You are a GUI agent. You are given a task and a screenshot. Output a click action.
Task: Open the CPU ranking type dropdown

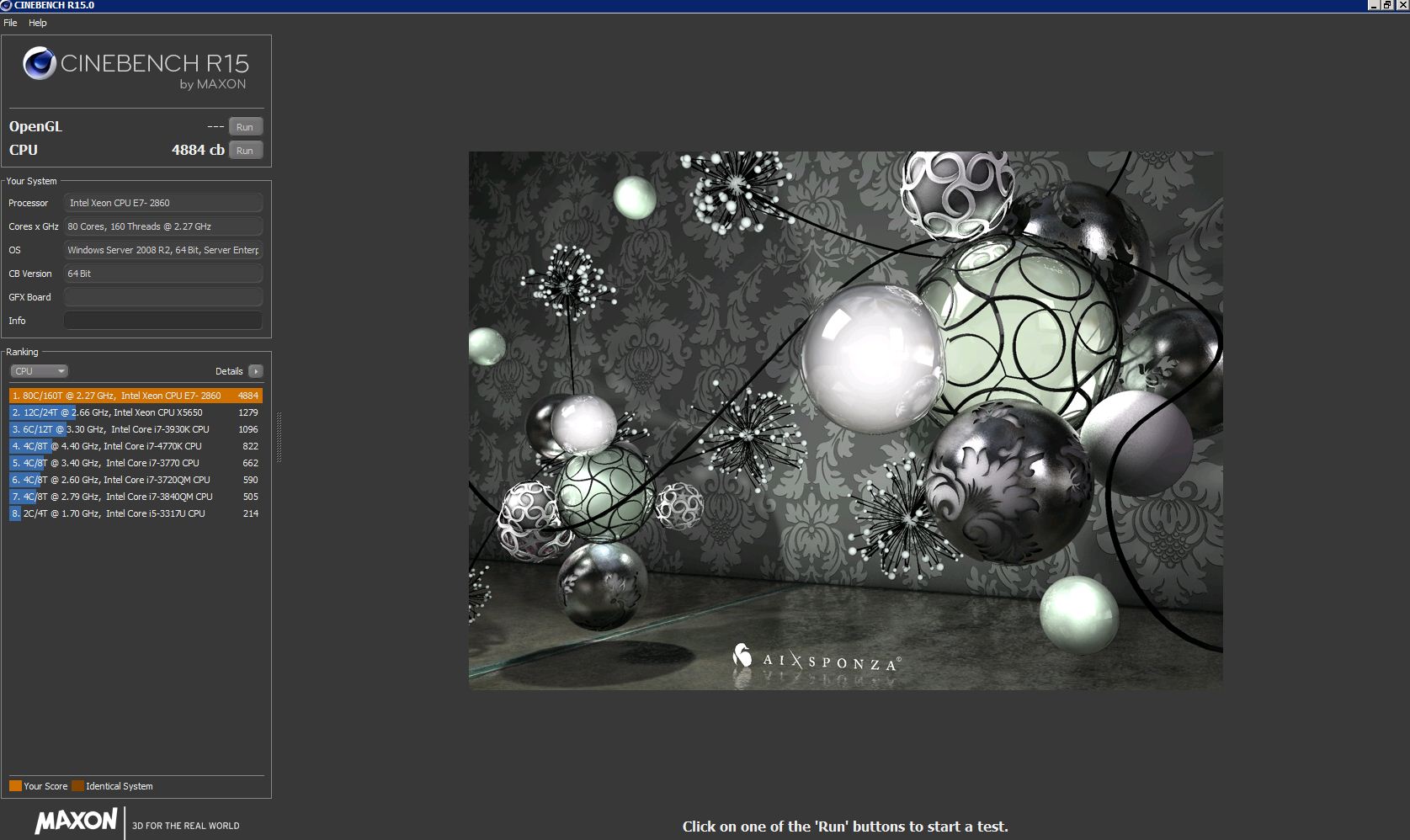click(39, 371)
